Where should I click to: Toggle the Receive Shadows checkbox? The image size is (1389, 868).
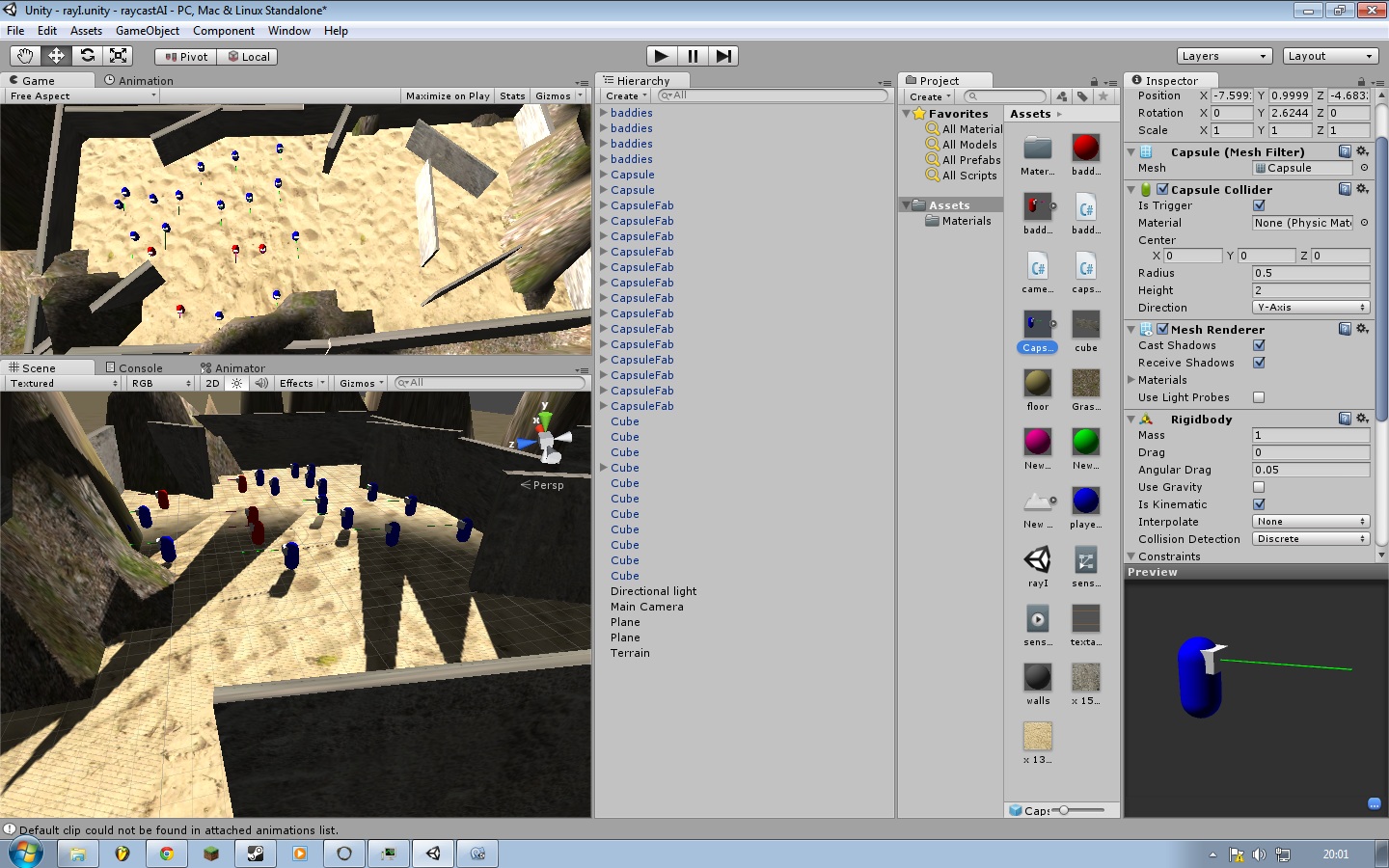(x=1259, y=363)
